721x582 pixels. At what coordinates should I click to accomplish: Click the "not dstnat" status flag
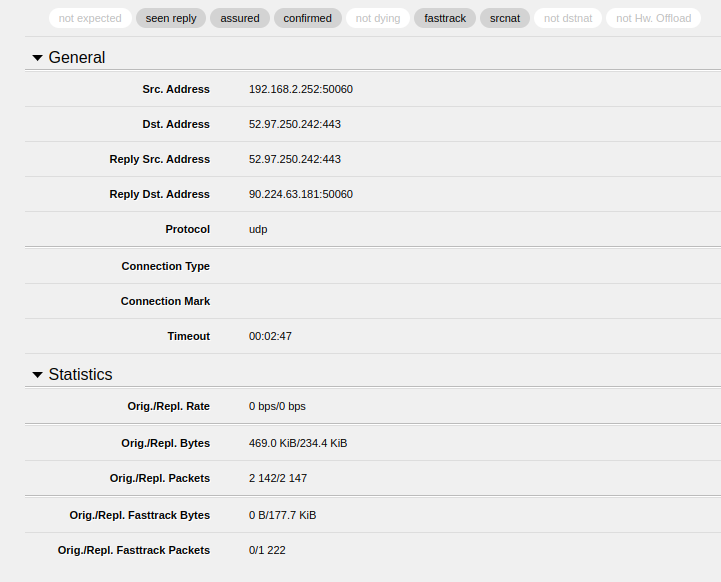[568, 18]
